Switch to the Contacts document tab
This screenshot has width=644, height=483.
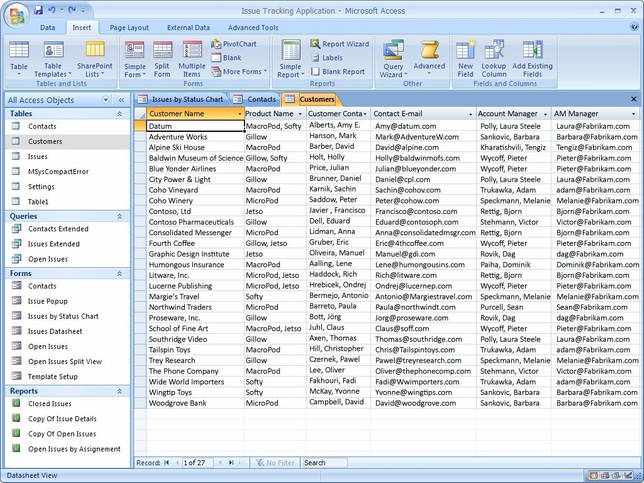pos(255,99)
